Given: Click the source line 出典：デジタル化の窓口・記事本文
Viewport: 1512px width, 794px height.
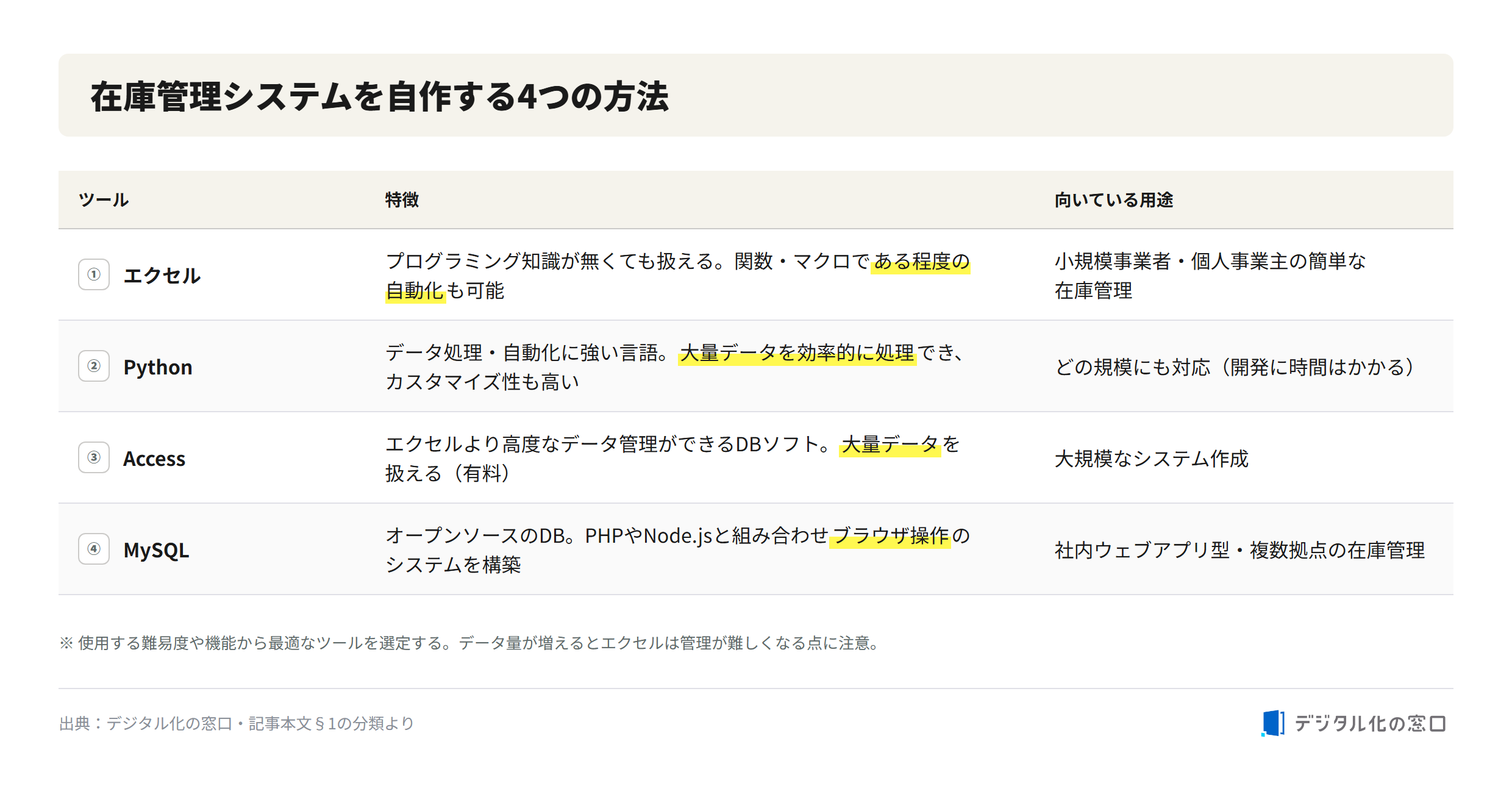Looking at the screenshot, I should tap(237, 723).
